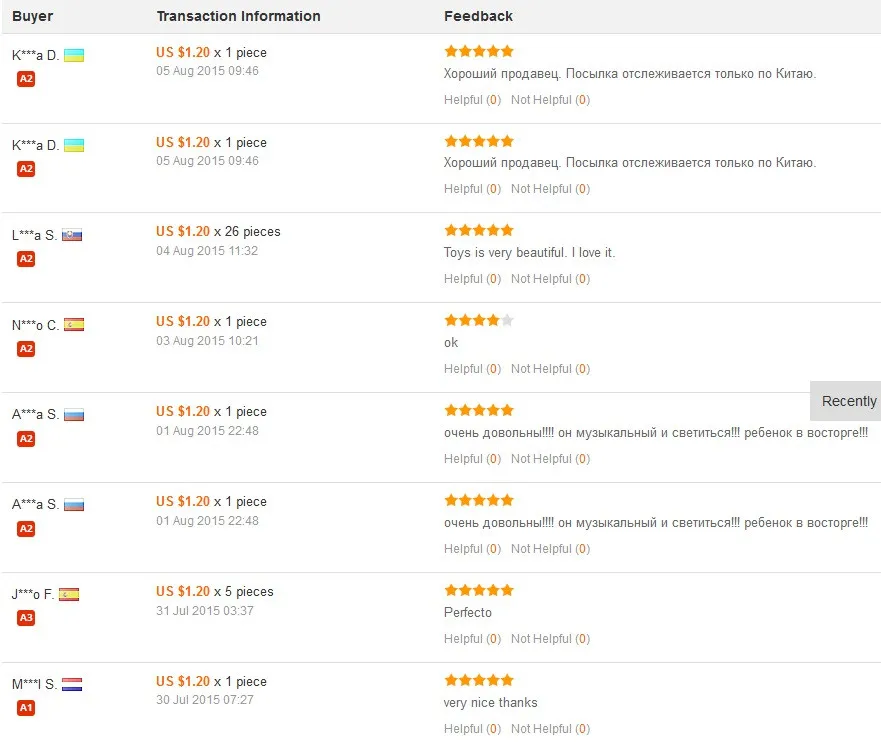Click the A2 badge under L***a S.
Viewport: 881px width, 751px height.
point(26,258)
